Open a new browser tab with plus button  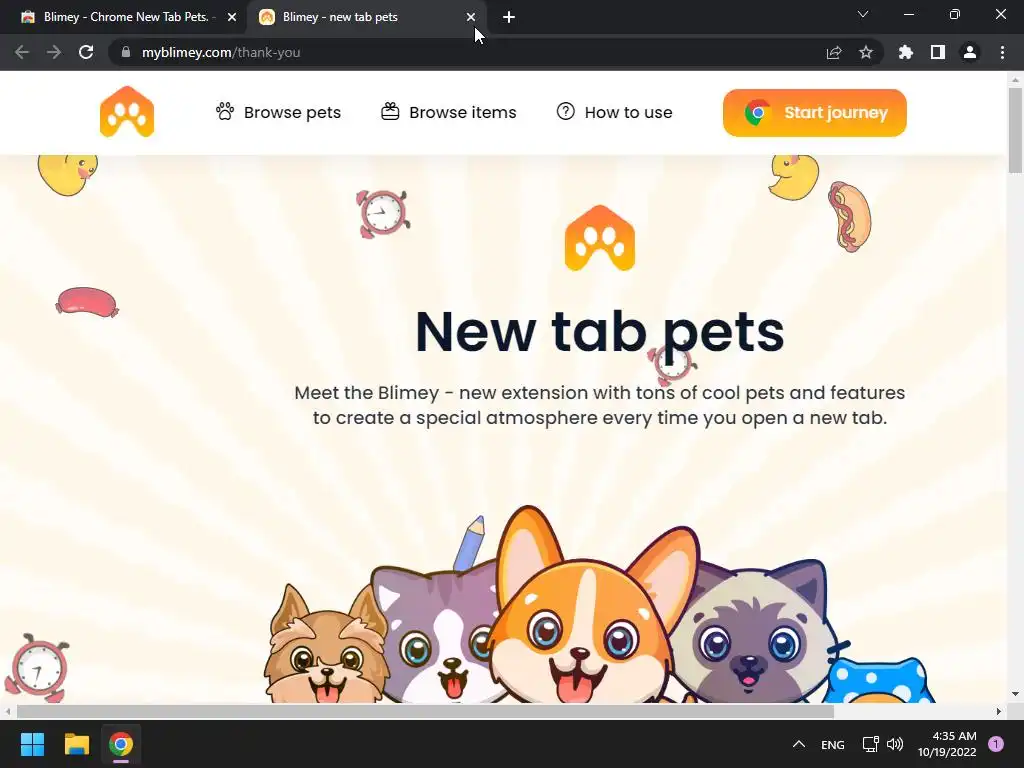(x=509, y=18)
